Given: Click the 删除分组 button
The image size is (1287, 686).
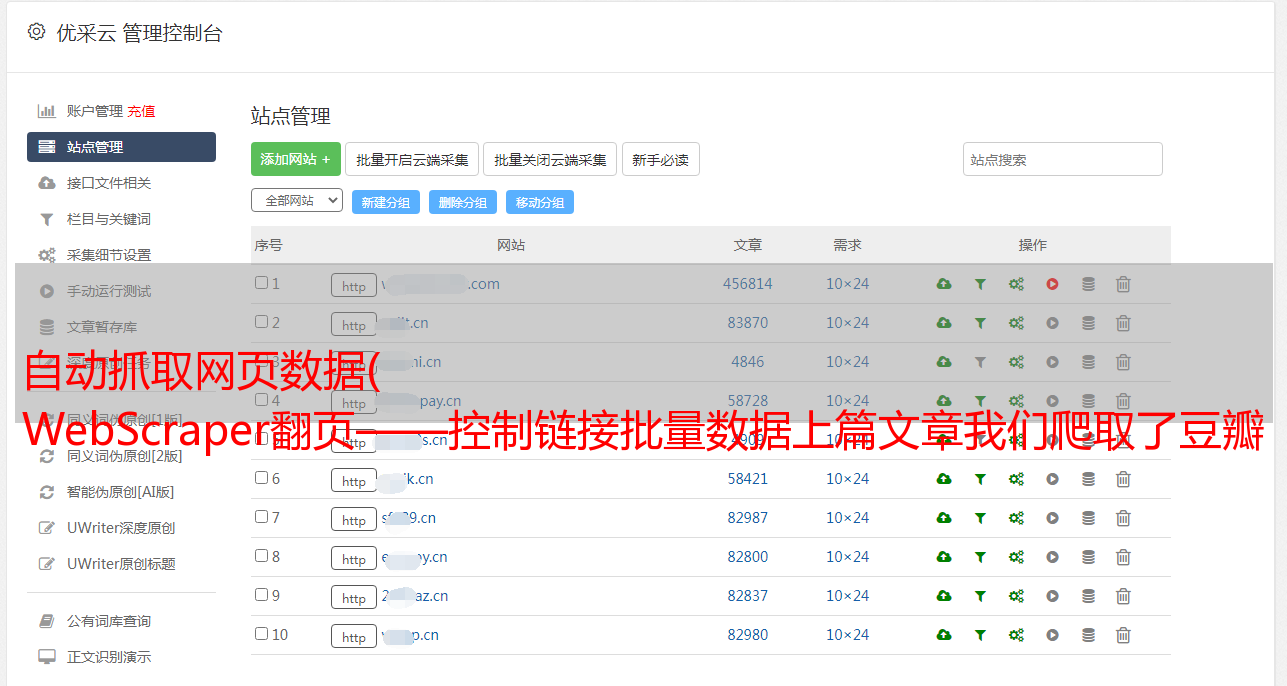Looking at the screenshot, I should pyautogui.click(x=463, y=202).
